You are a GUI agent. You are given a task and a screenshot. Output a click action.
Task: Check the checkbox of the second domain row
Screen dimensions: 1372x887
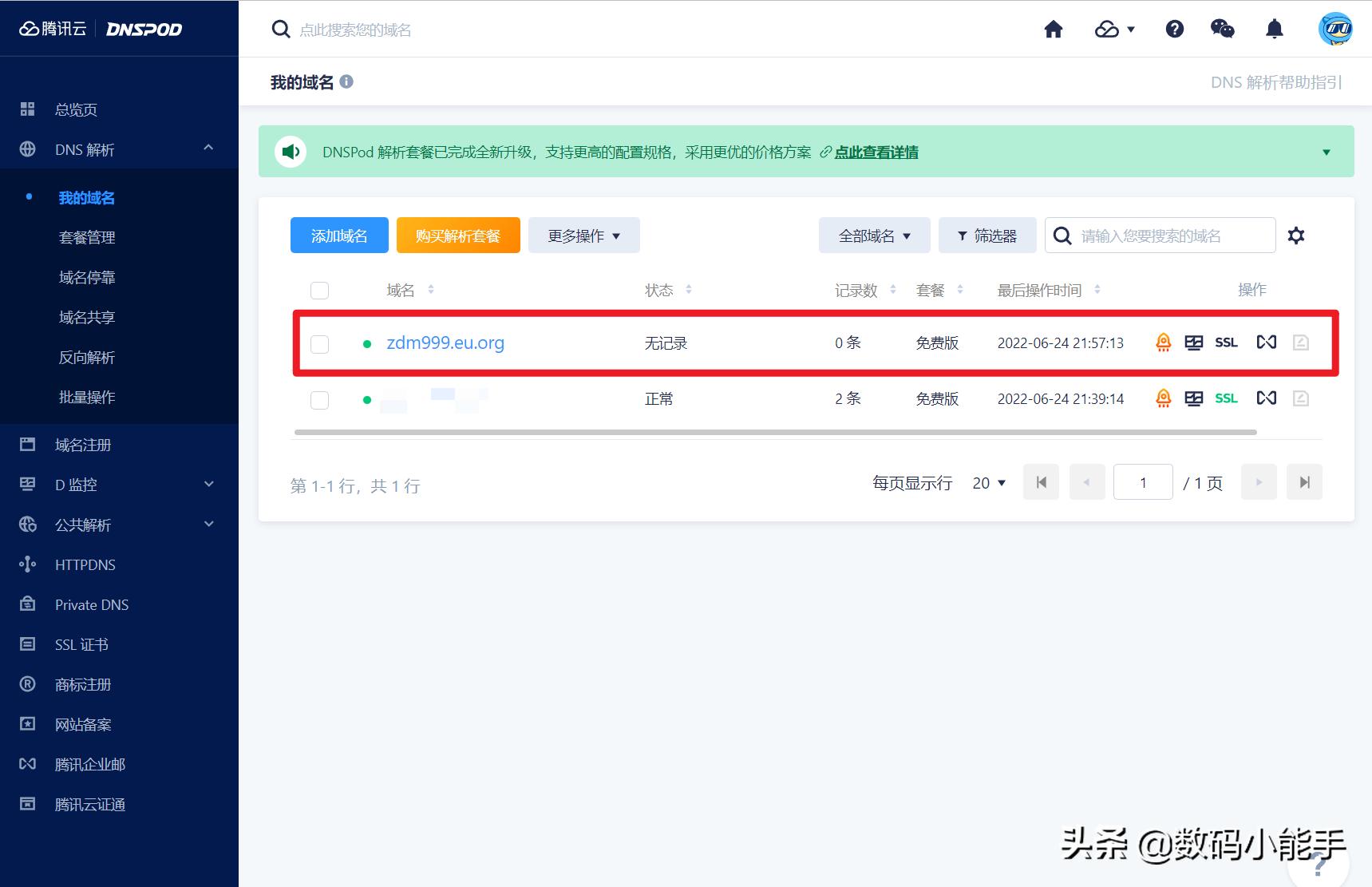pos(319,399)
